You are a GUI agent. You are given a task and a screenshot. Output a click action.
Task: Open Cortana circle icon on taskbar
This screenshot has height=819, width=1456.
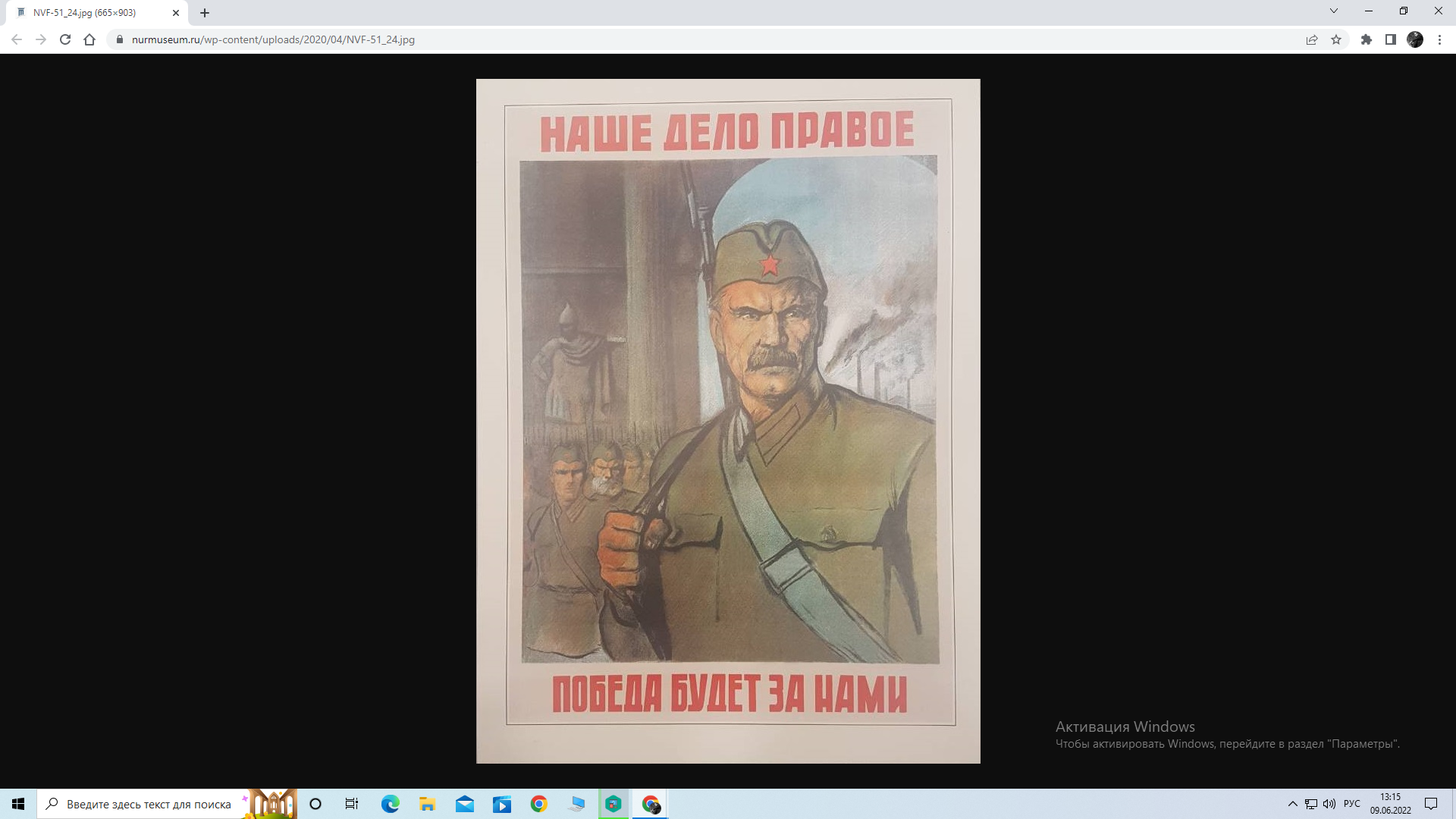tap(315, 804)
